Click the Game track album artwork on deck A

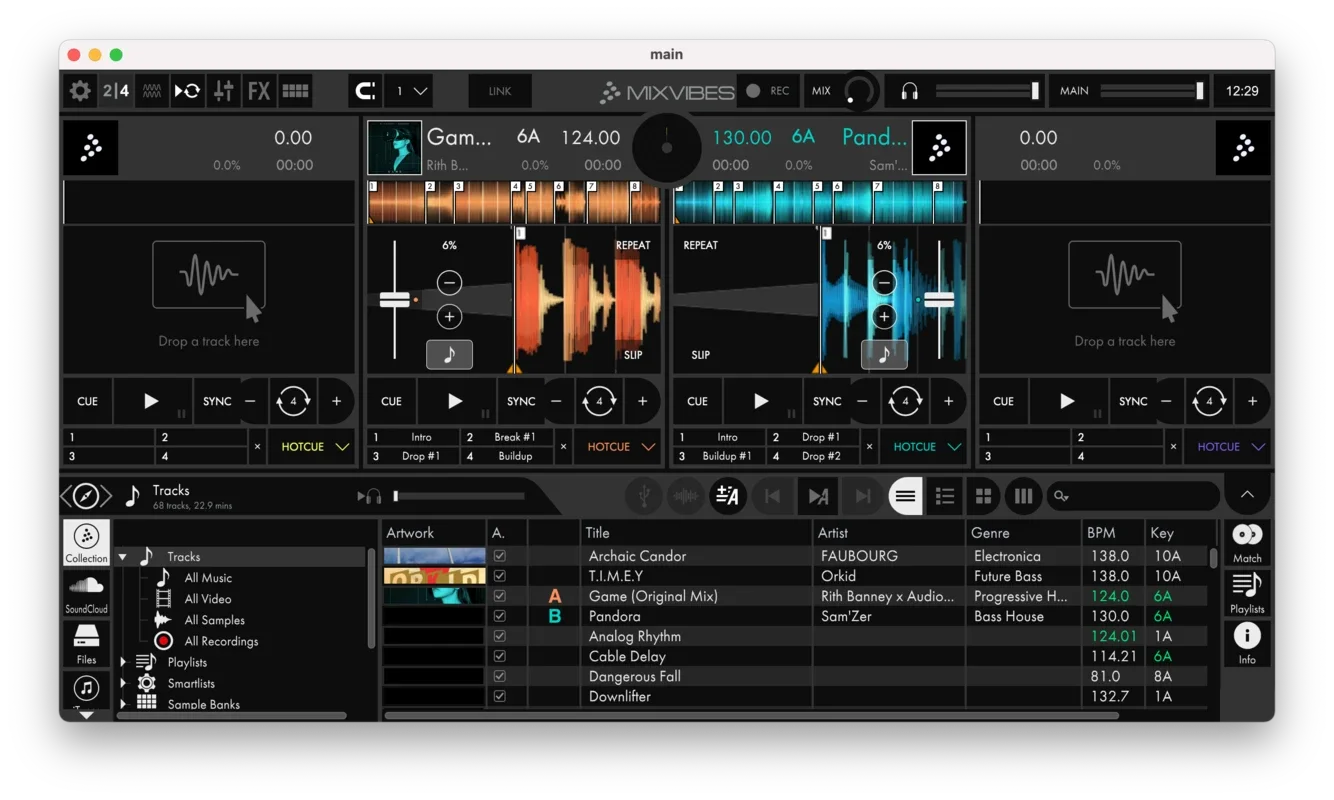[394, 148]
